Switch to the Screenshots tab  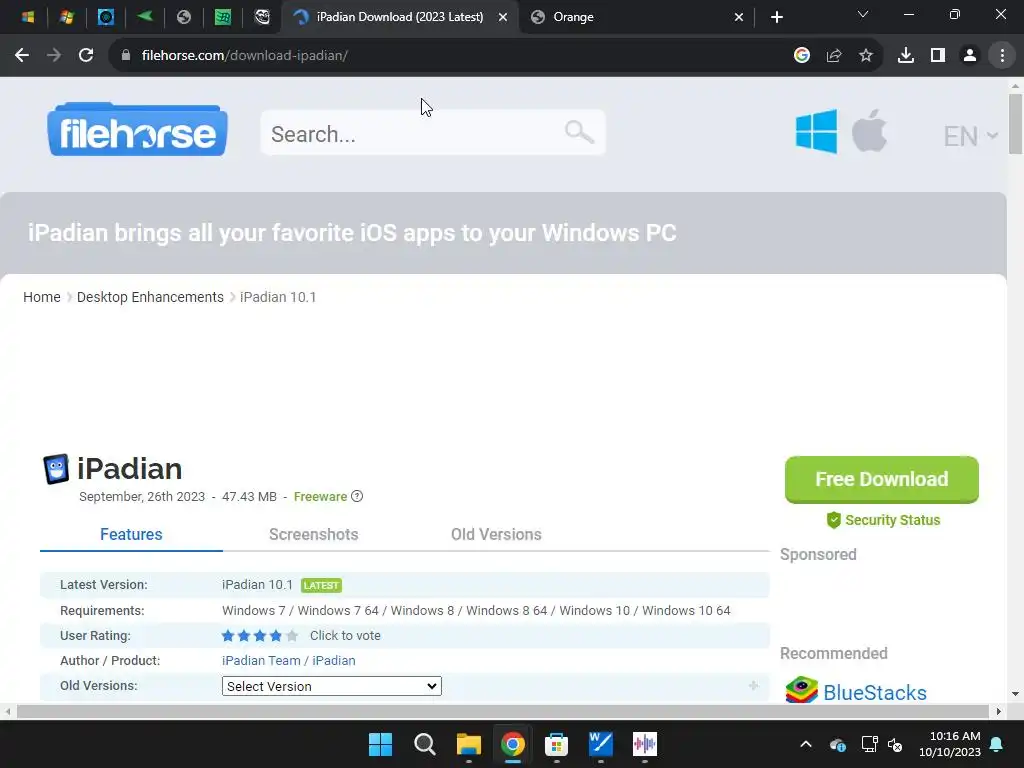point(313,534)
